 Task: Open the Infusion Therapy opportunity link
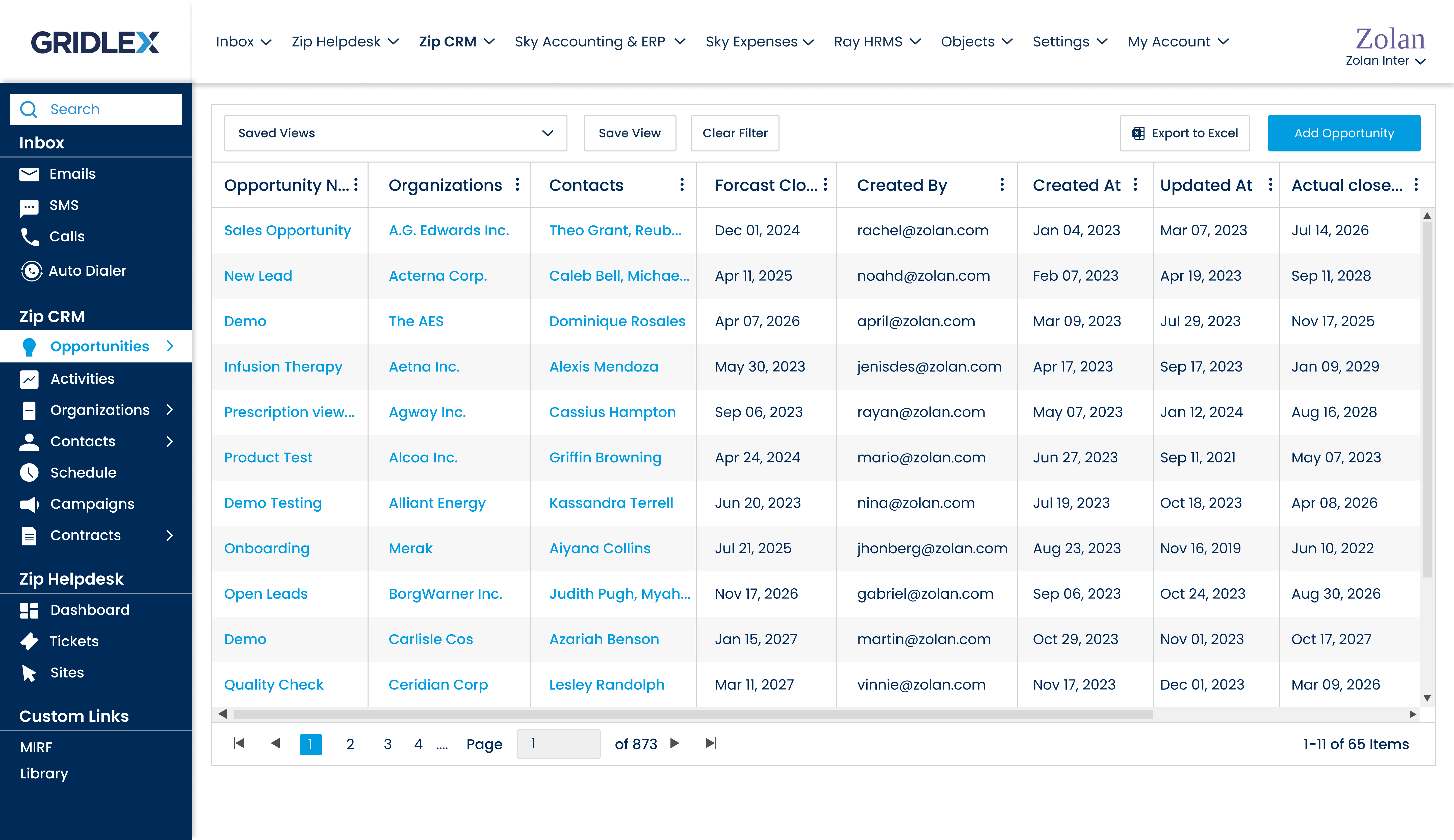[283, 367]
